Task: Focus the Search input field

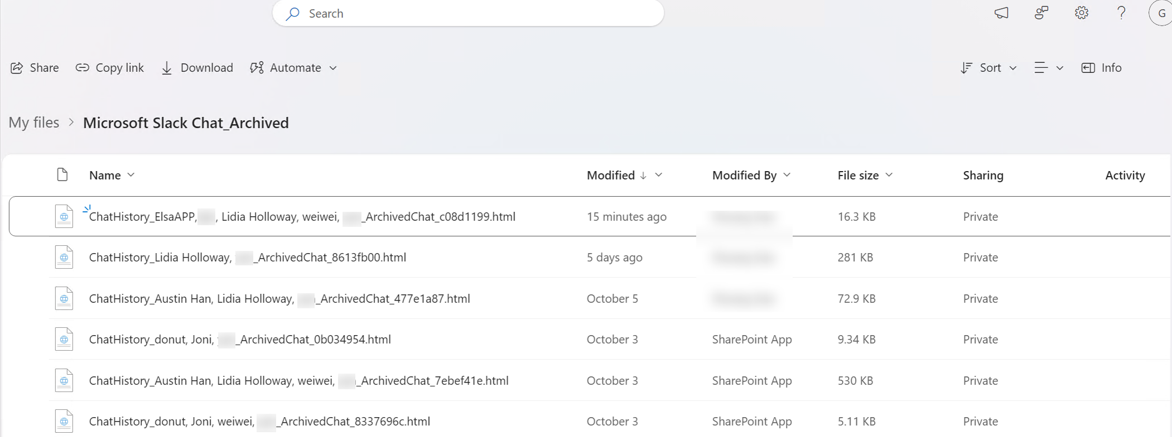Action: (x=468, y=13)
